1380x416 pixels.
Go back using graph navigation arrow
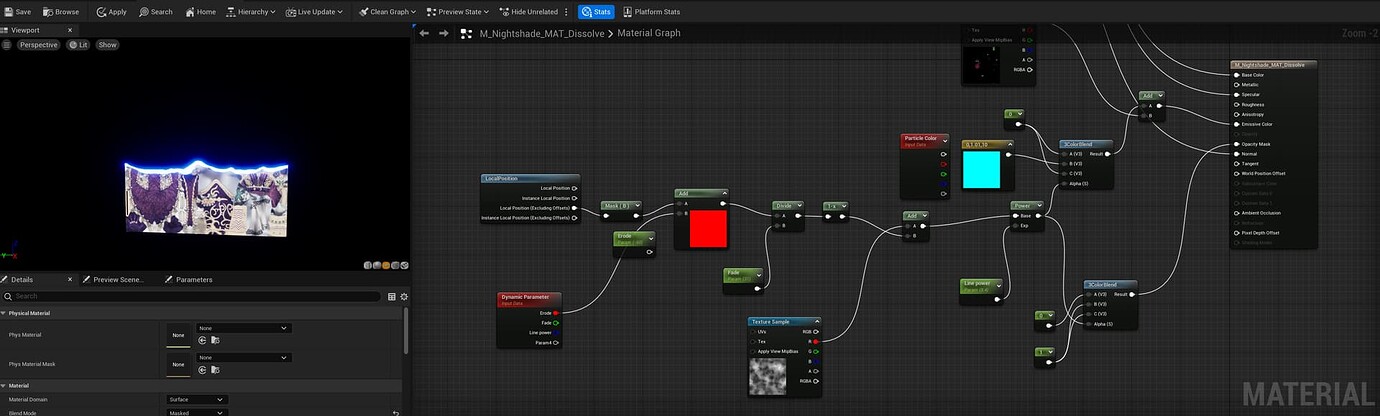pyautogui.click(x=424, y=33)
